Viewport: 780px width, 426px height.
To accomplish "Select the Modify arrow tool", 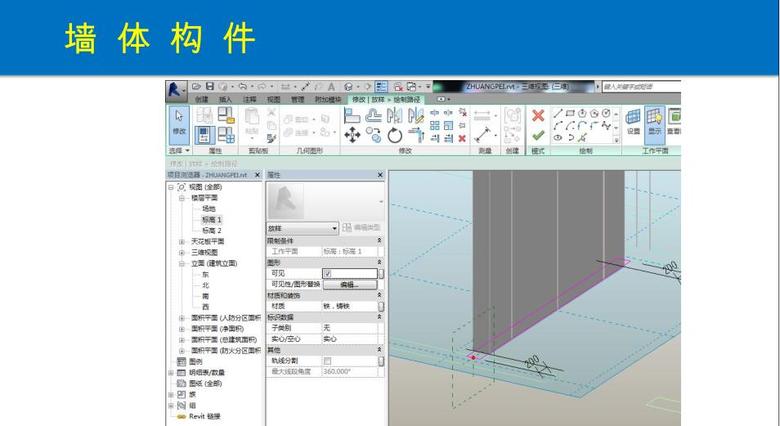I will click(179, 120).
